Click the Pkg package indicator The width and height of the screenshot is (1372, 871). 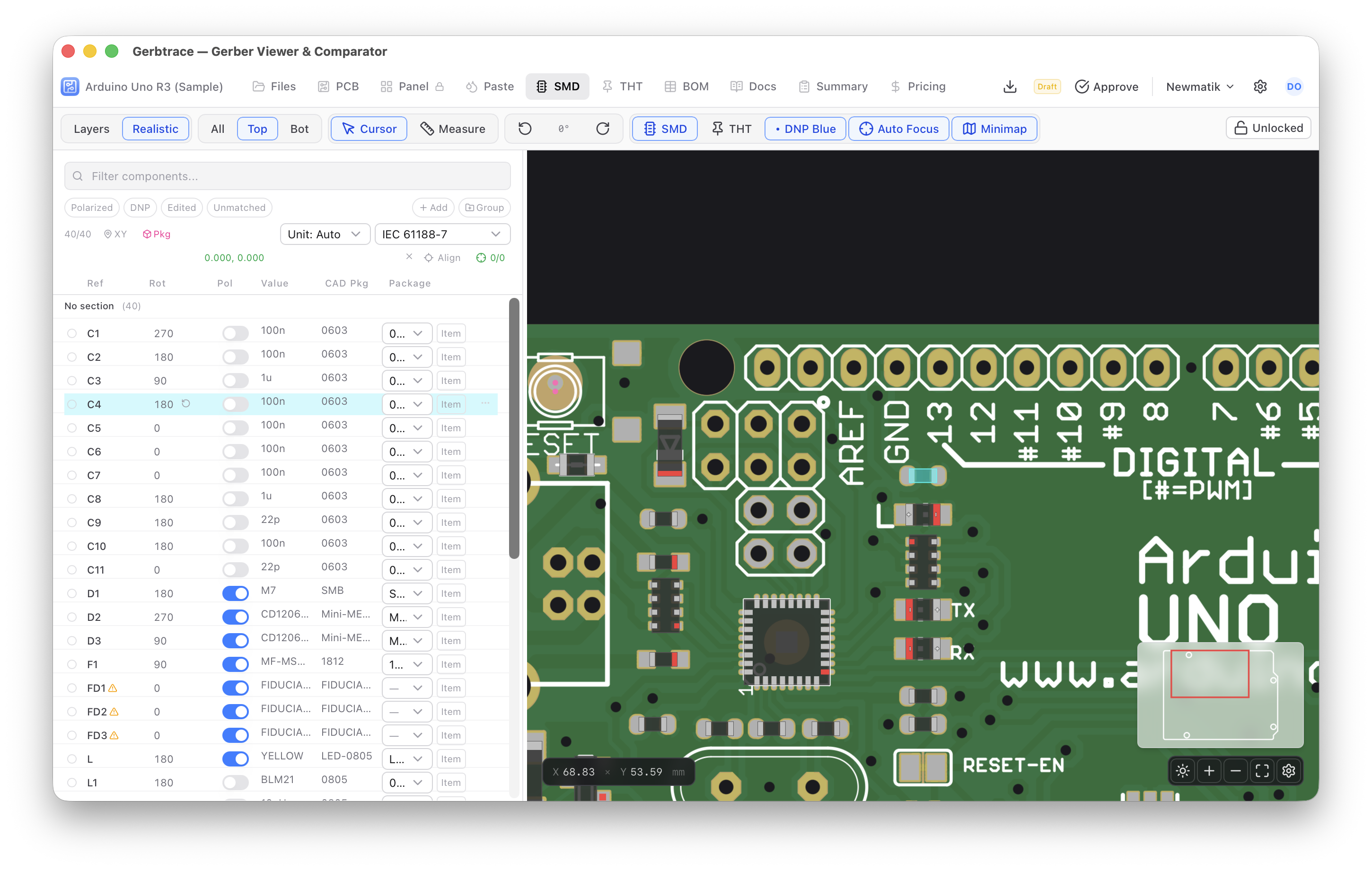tap(157, 234)
